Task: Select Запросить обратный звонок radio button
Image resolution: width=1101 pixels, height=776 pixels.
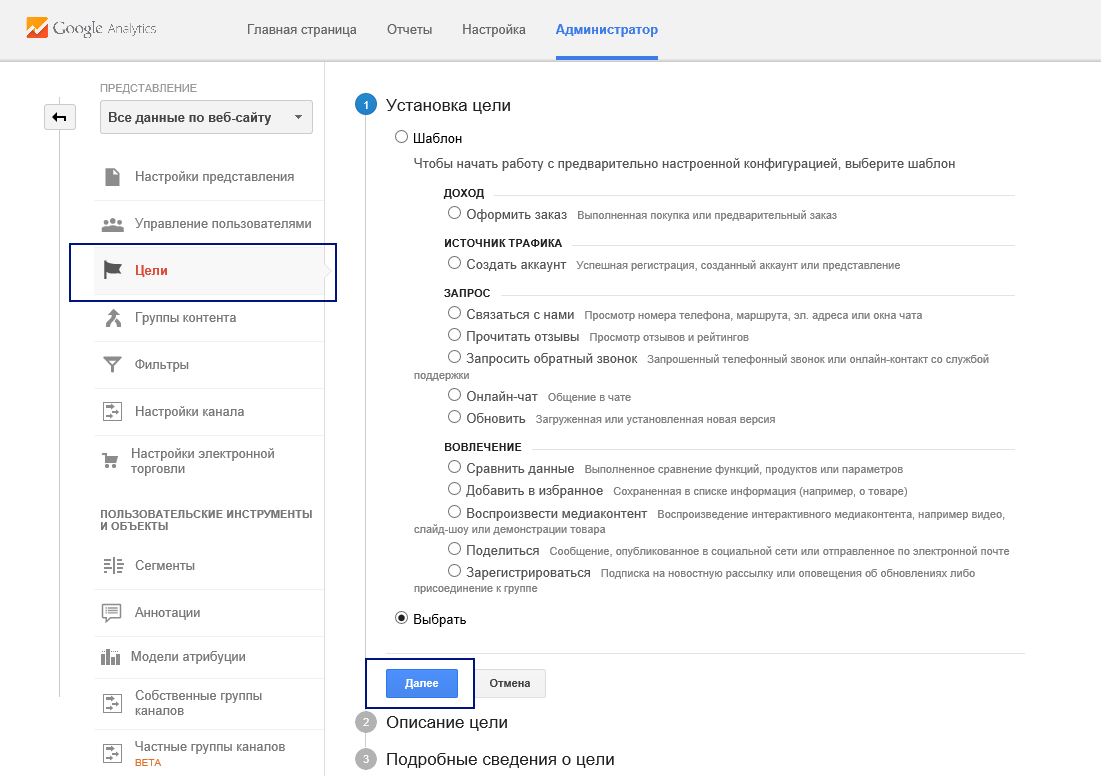Action: 454,357
